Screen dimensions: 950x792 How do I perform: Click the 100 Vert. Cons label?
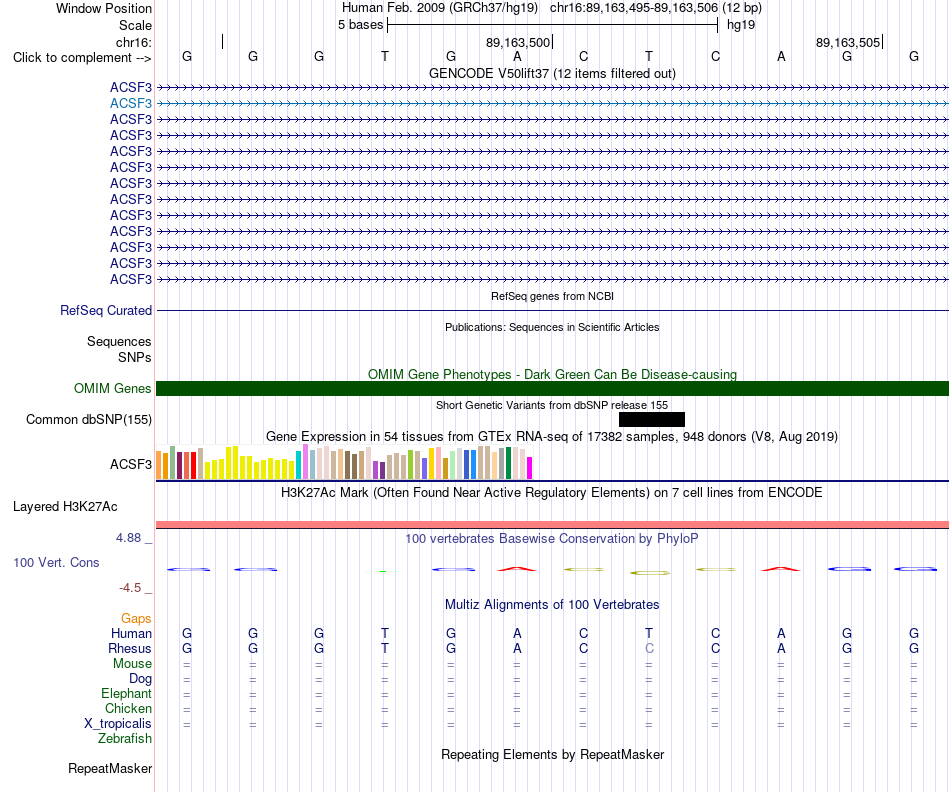(56, 562)
